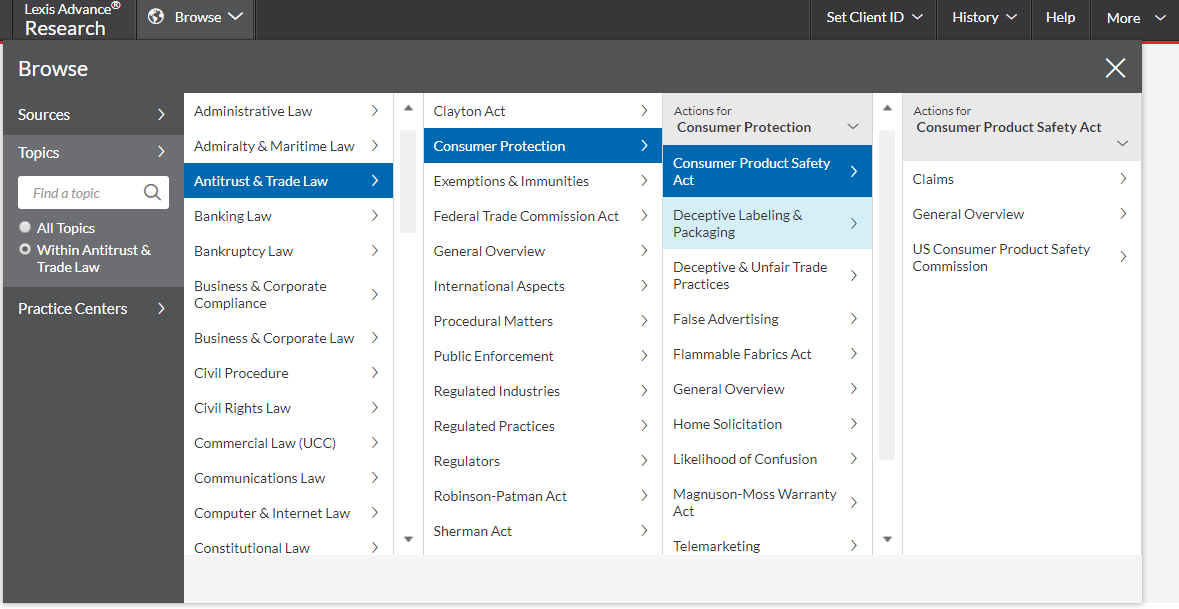Click the topics list scrollbar up arrow
Screen dimensions: 1179x609
[408, 108]
